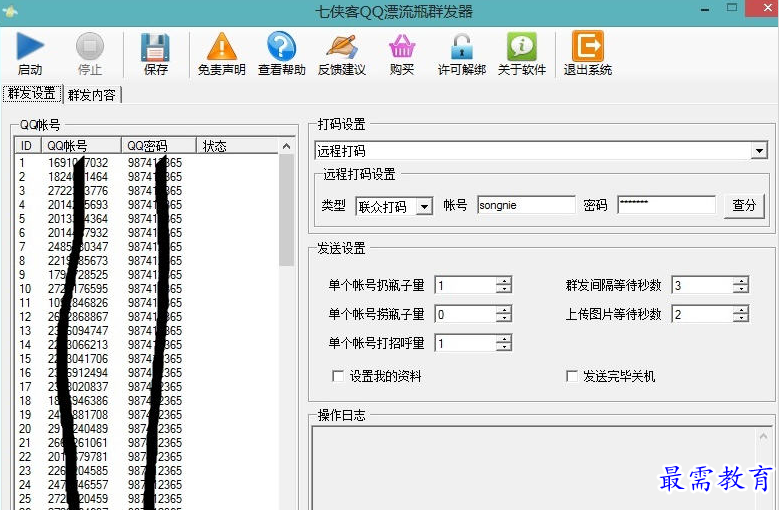The width and height of the screenshot is (781, 510).
Task: Click the 启动 start play icon
Action: point(30,46)
